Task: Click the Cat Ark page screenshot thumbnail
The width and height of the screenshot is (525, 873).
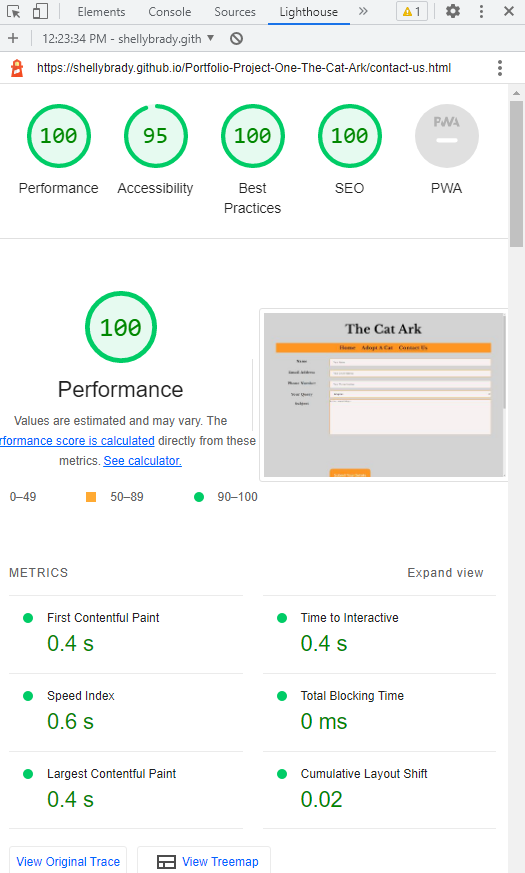Action: tap(384, 395)
